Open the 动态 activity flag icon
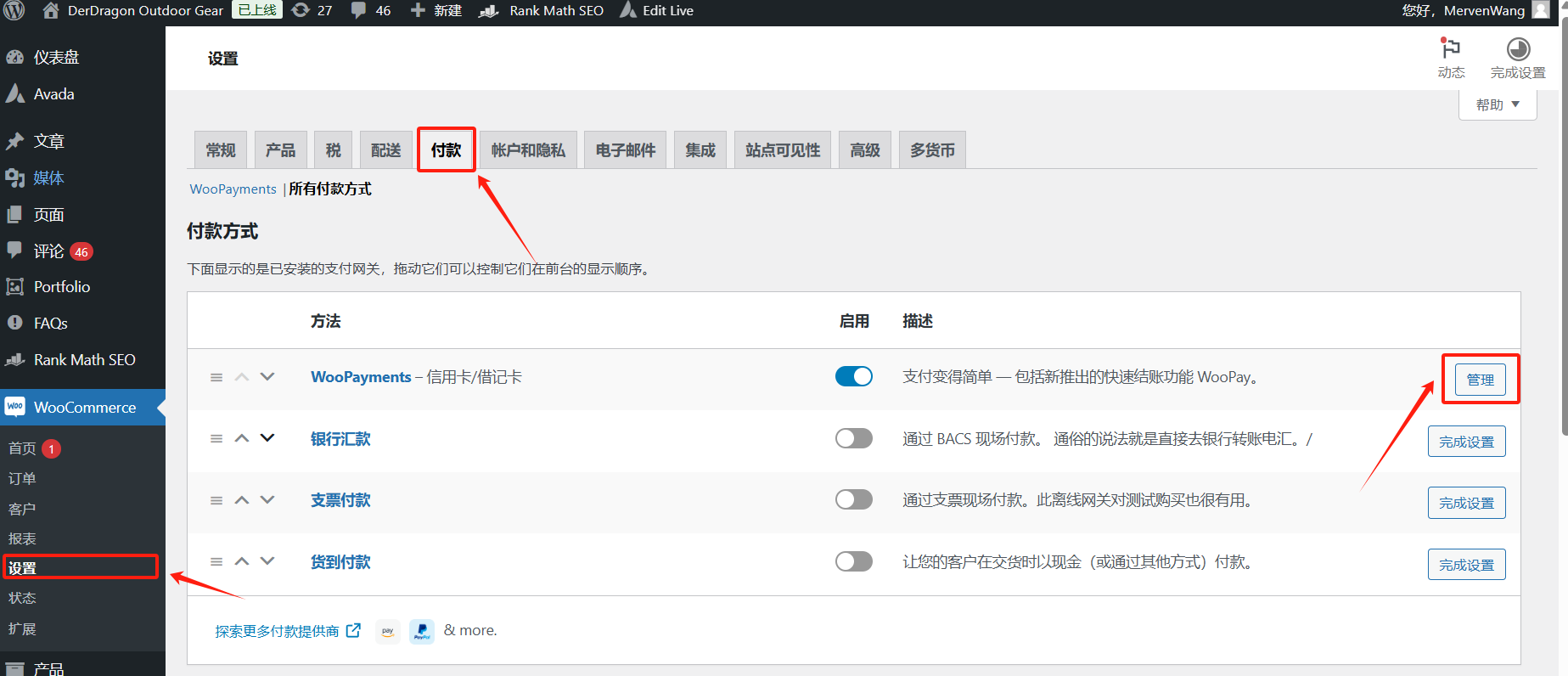The height and width of the screenshot is (676, 1568). (1451, 49)
